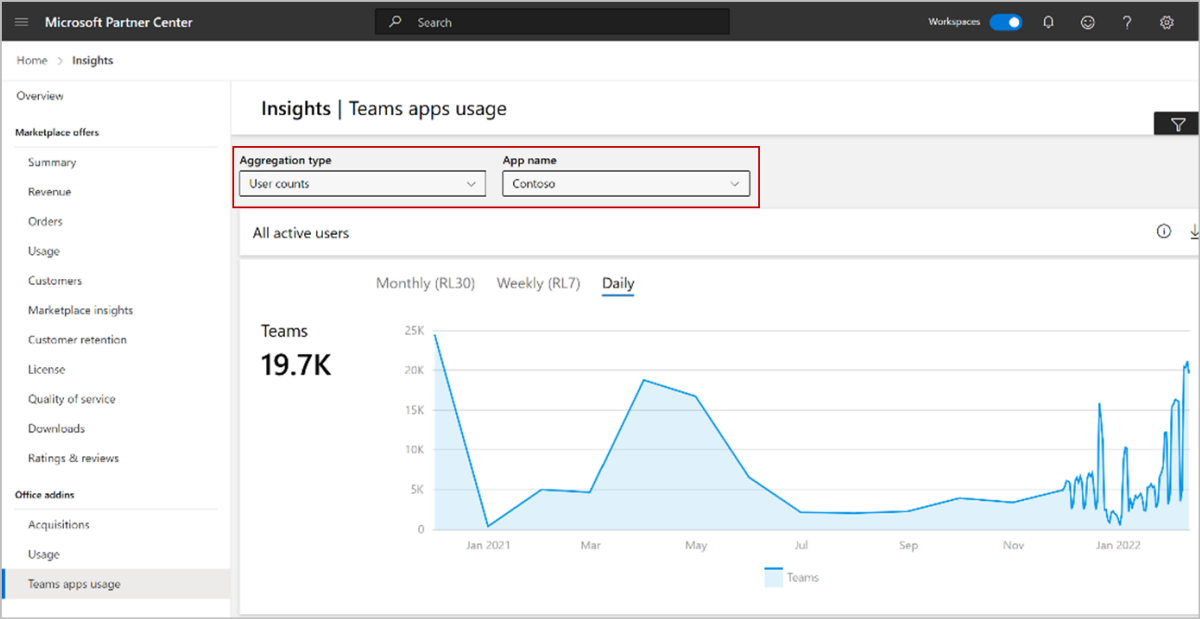1200x619 pixels.
Task: Download the All active users data
Action: (1194, 232)
